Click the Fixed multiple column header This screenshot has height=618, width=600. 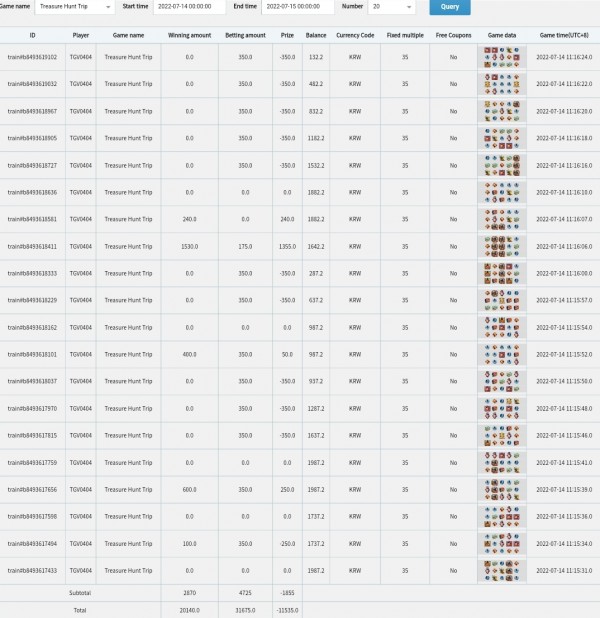405,35
